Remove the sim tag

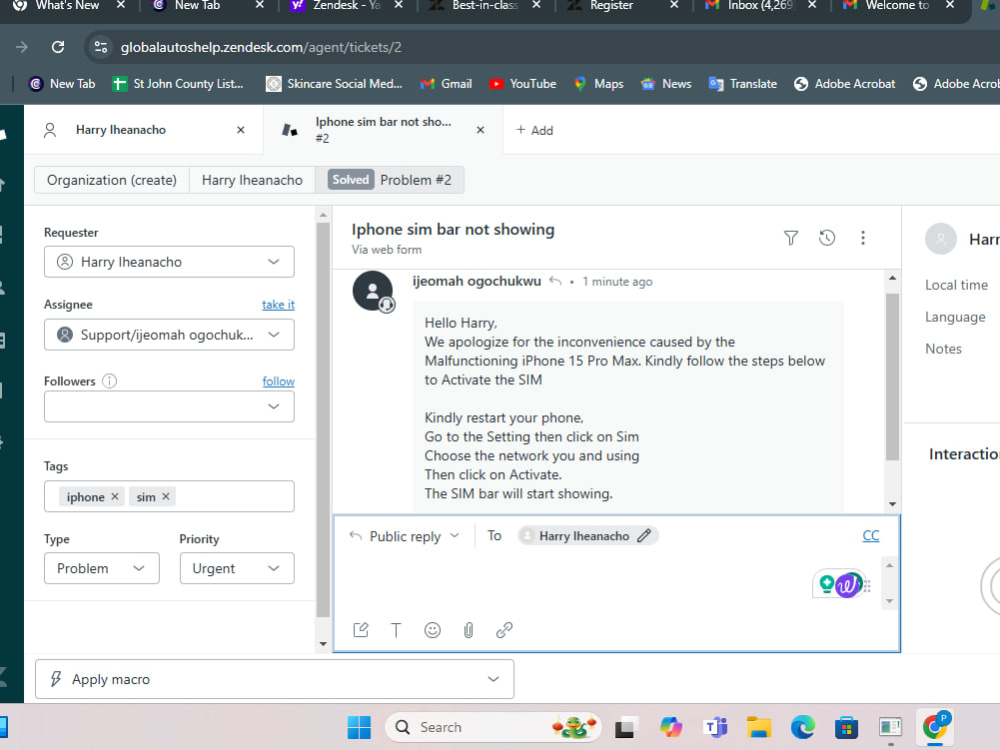pos(166,496)
